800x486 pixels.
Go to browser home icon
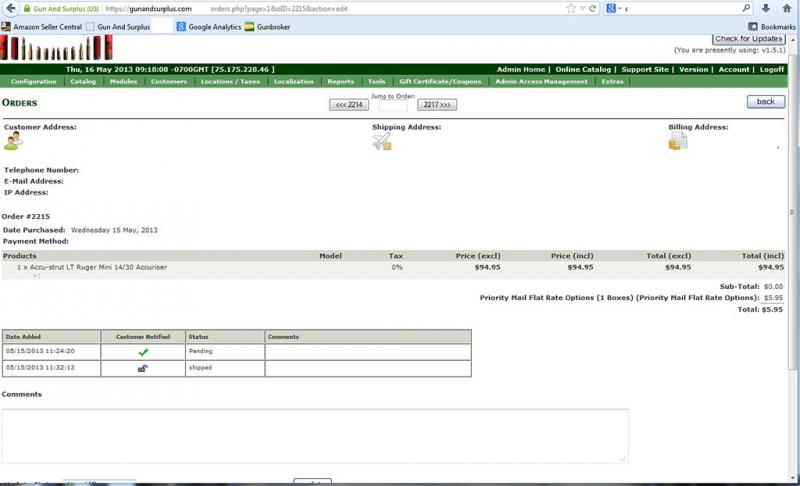coord(787,8)
